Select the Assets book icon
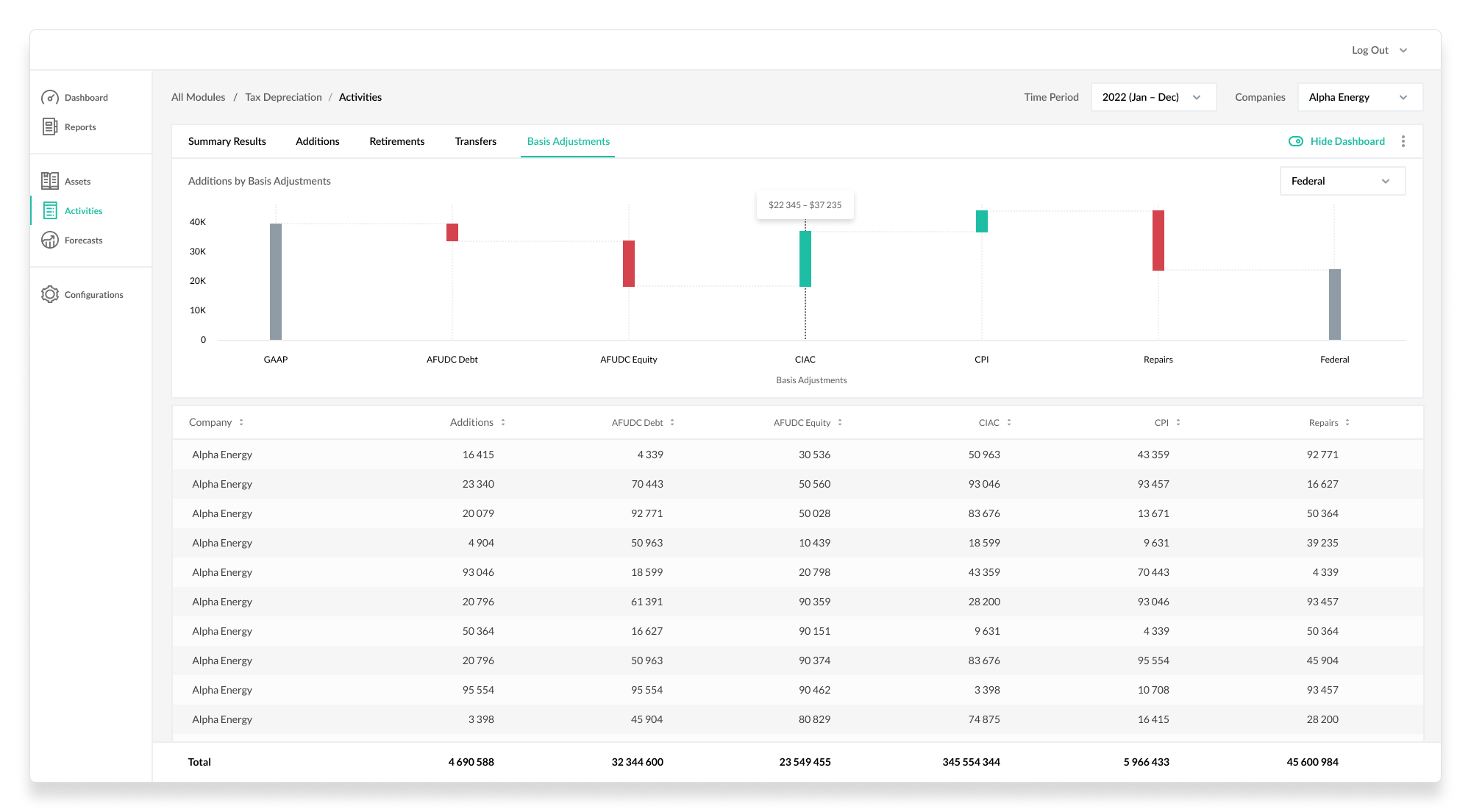 pyautogui.click(x=50, y=181)
